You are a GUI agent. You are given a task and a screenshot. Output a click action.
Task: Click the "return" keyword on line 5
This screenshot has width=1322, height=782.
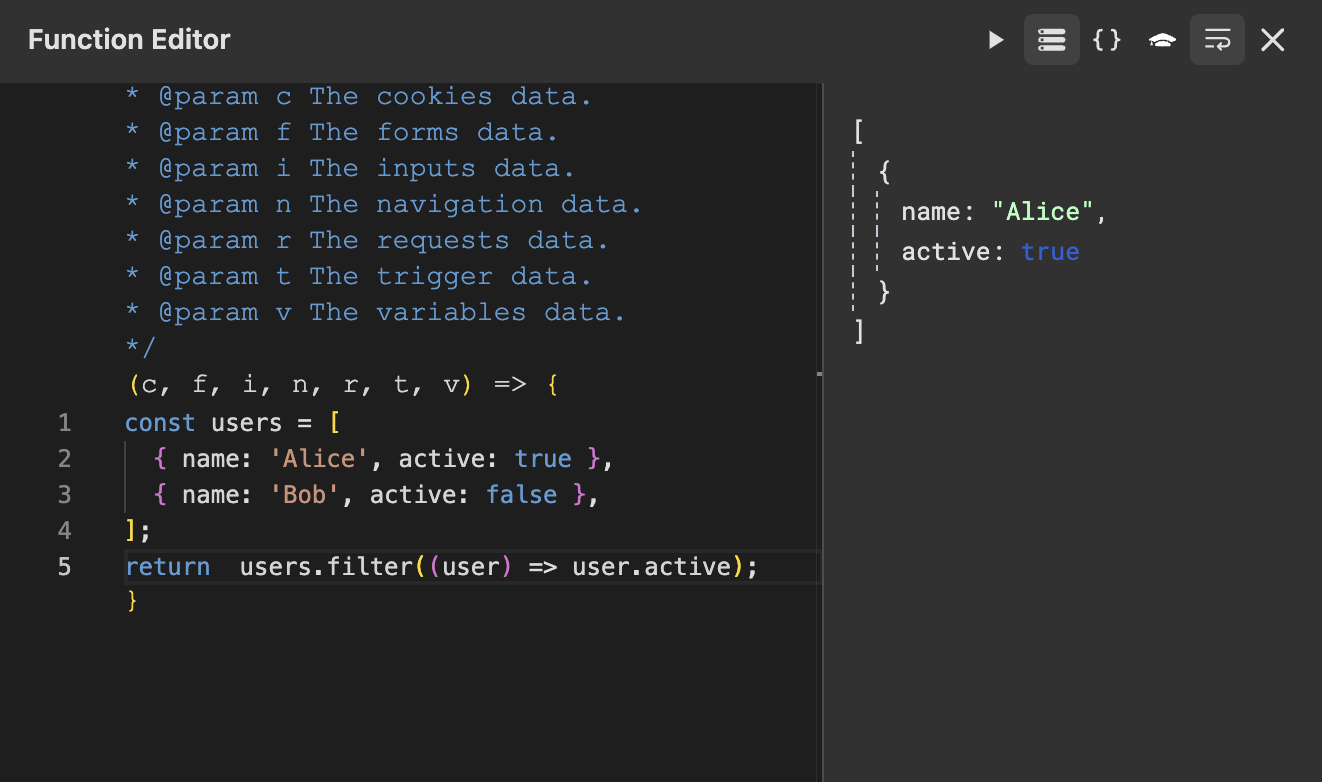(x=168, y=567)
